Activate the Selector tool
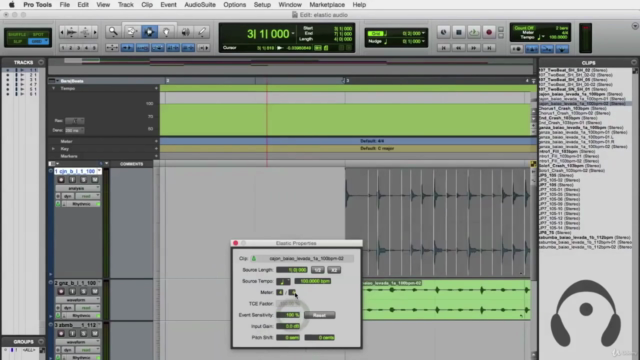Image resolution: width=640 pixels, height=360 pixels. click(149, 32)
